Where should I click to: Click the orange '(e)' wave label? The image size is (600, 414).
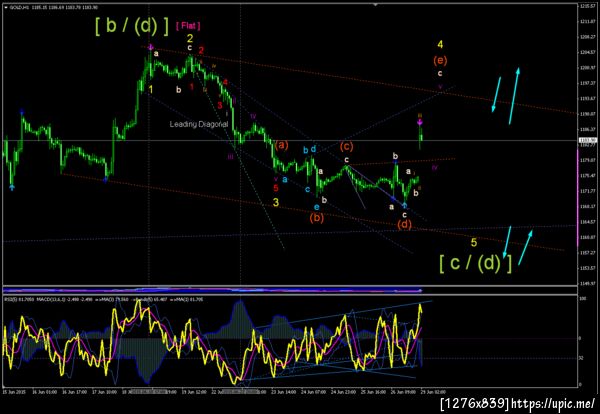(x=440, y=60)
